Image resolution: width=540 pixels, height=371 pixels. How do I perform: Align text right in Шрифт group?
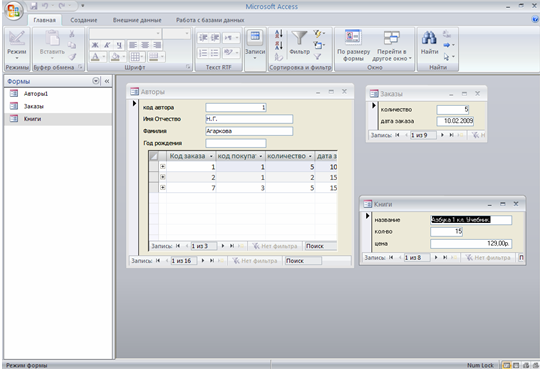(x=157, y=45)
